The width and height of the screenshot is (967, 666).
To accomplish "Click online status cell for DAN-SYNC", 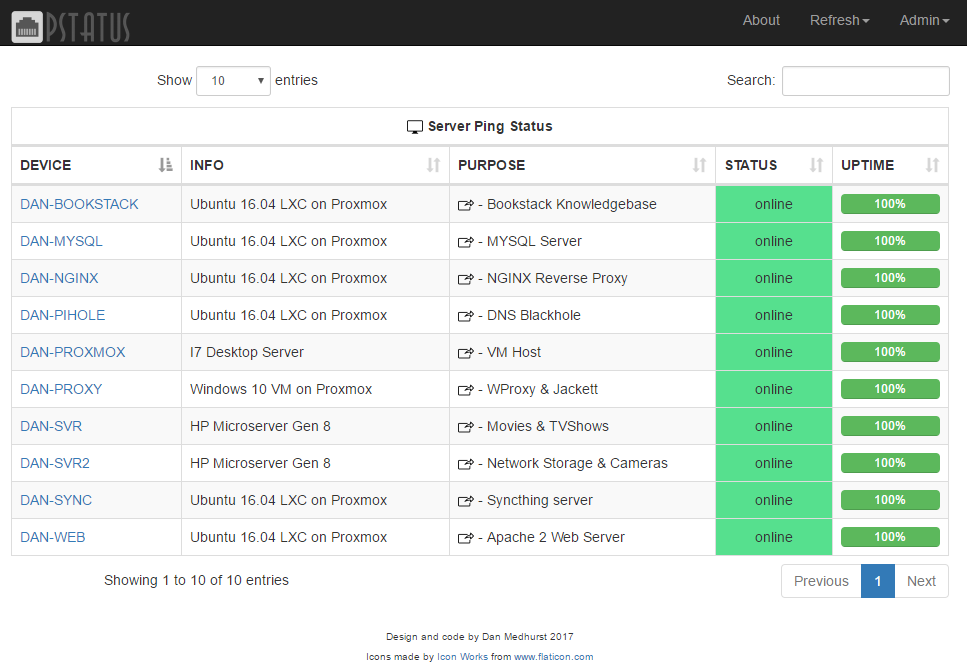I will [x=774, y=500].
